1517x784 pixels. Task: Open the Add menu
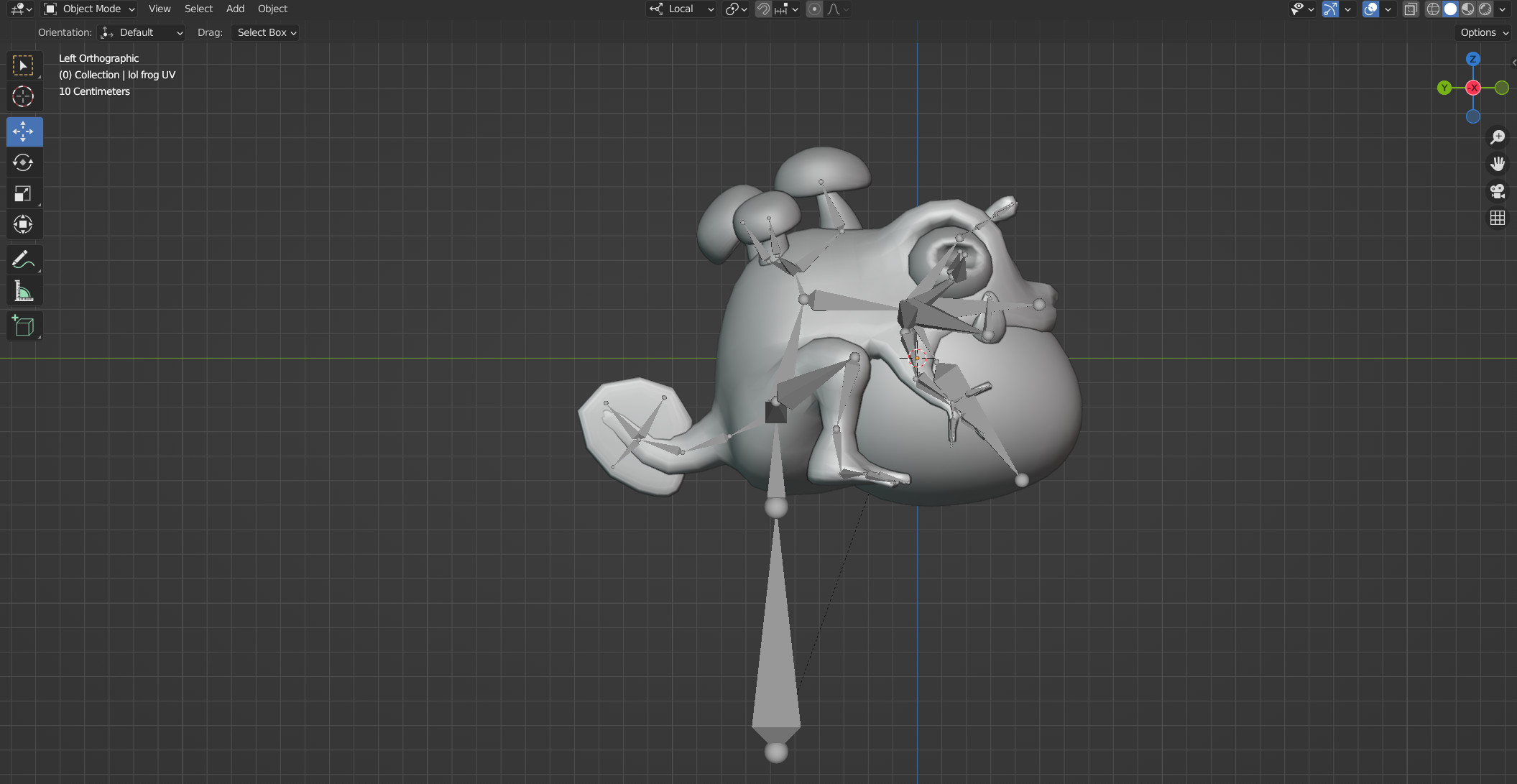[x=235, y=9]
